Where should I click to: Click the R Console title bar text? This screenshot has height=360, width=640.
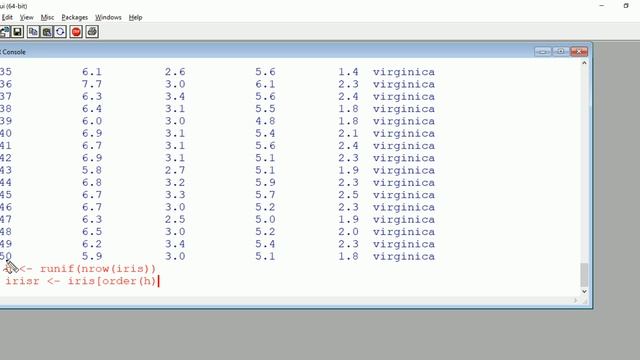pos(13,52)
